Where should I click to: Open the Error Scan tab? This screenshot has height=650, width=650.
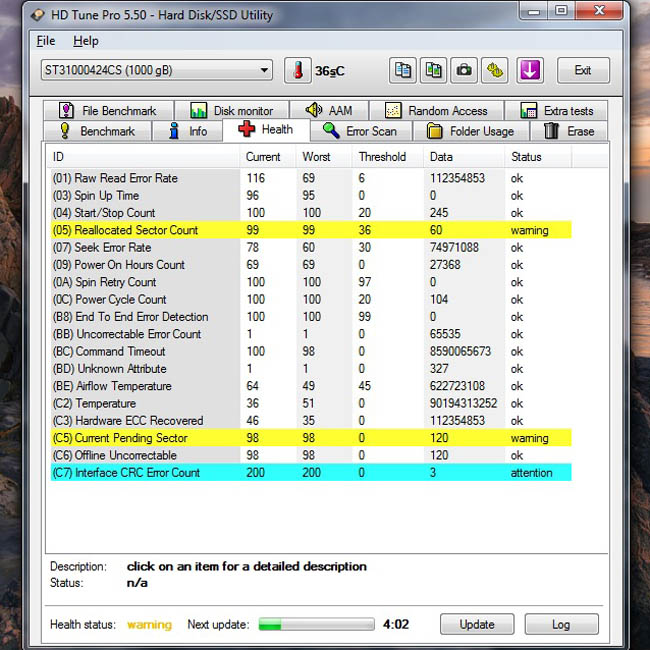click(x=361, y=131)
